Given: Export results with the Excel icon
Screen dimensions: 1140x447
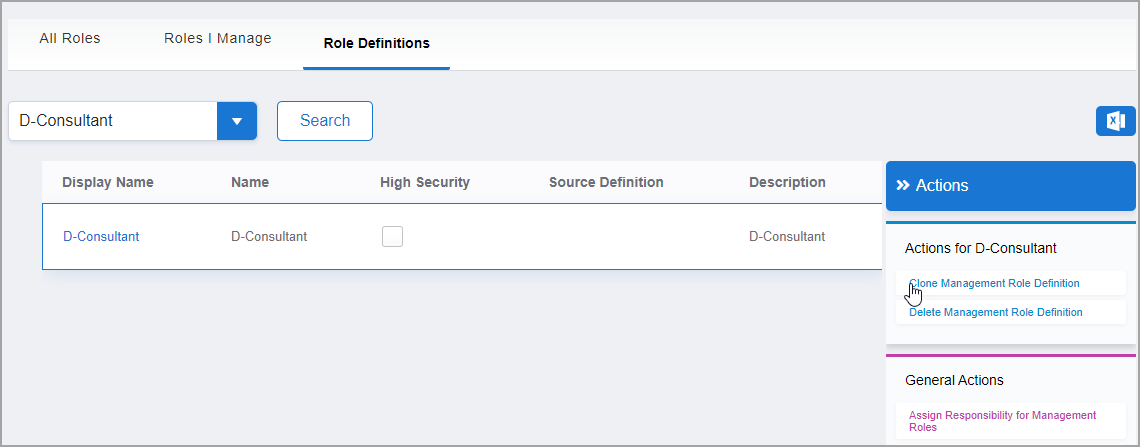Looking at the screenshot, I should (x=1115, y=121).
